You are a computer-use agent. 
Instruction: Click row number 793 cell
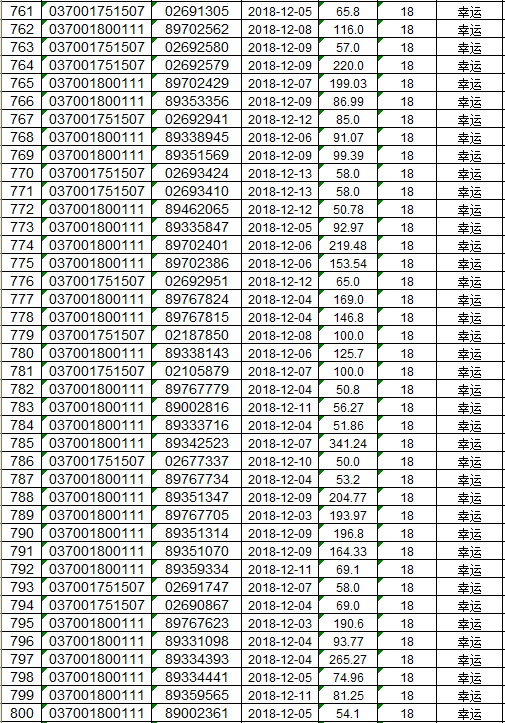coord(21,587)
